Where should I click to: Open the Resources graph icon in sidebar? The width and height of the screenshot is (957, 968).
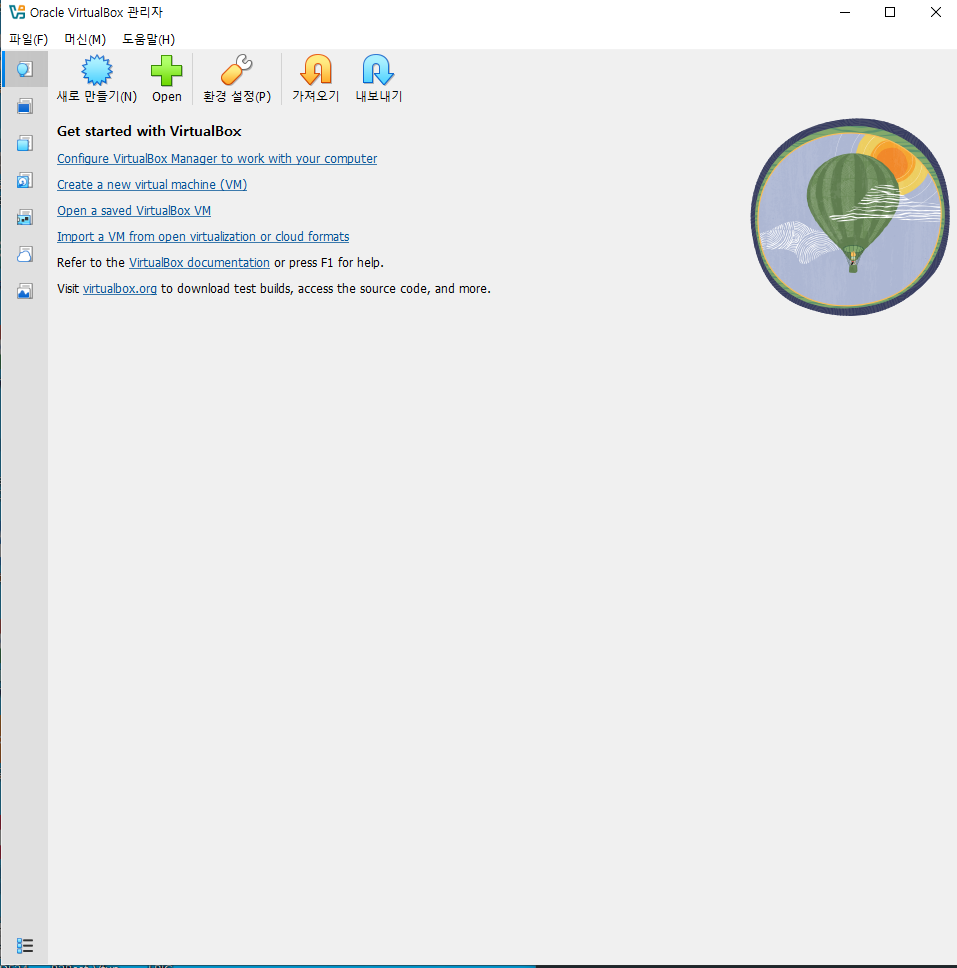(25, 291)
